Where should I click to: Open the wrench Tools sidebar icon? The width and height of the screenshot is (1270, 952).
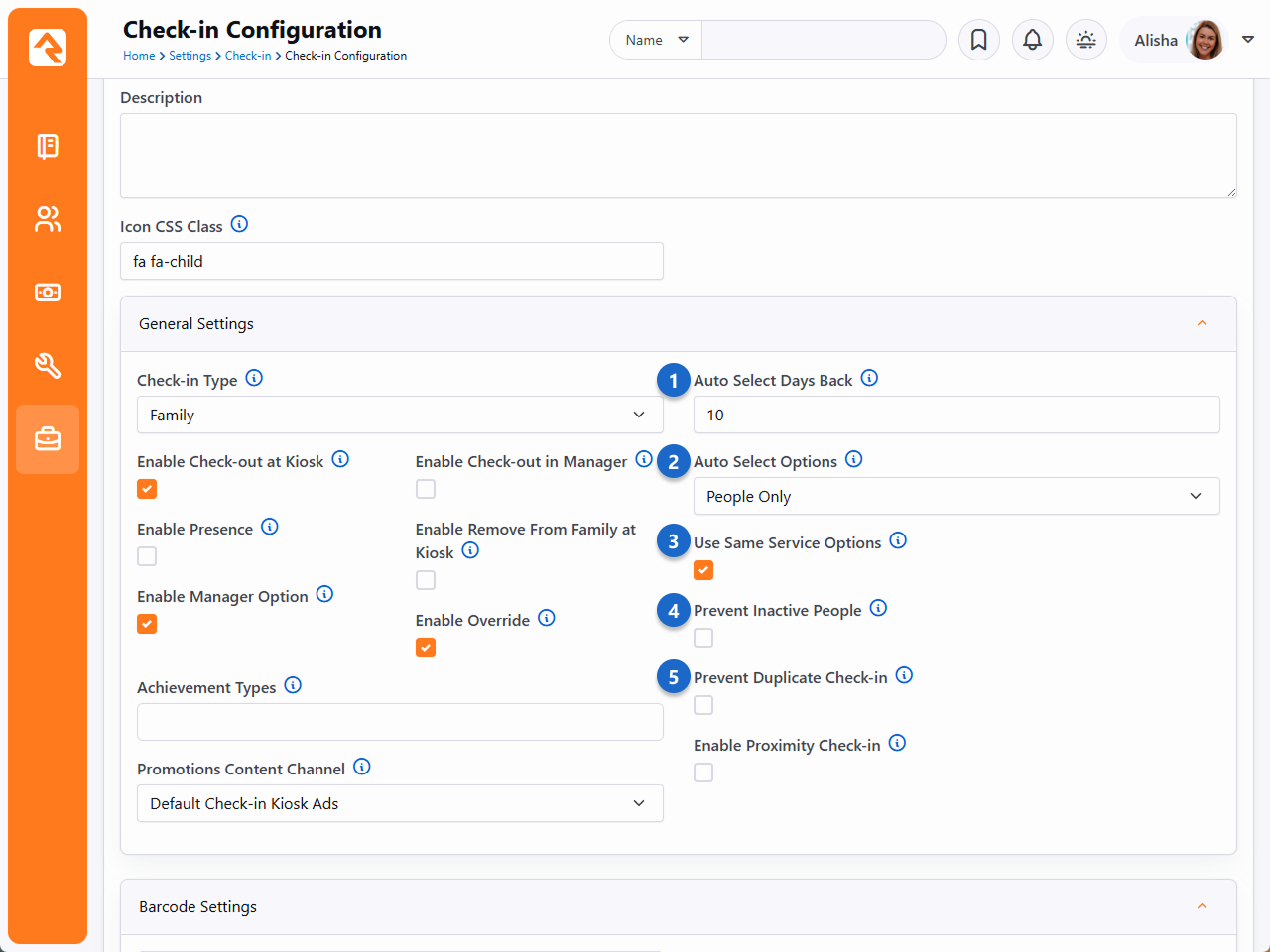(48, 366)
